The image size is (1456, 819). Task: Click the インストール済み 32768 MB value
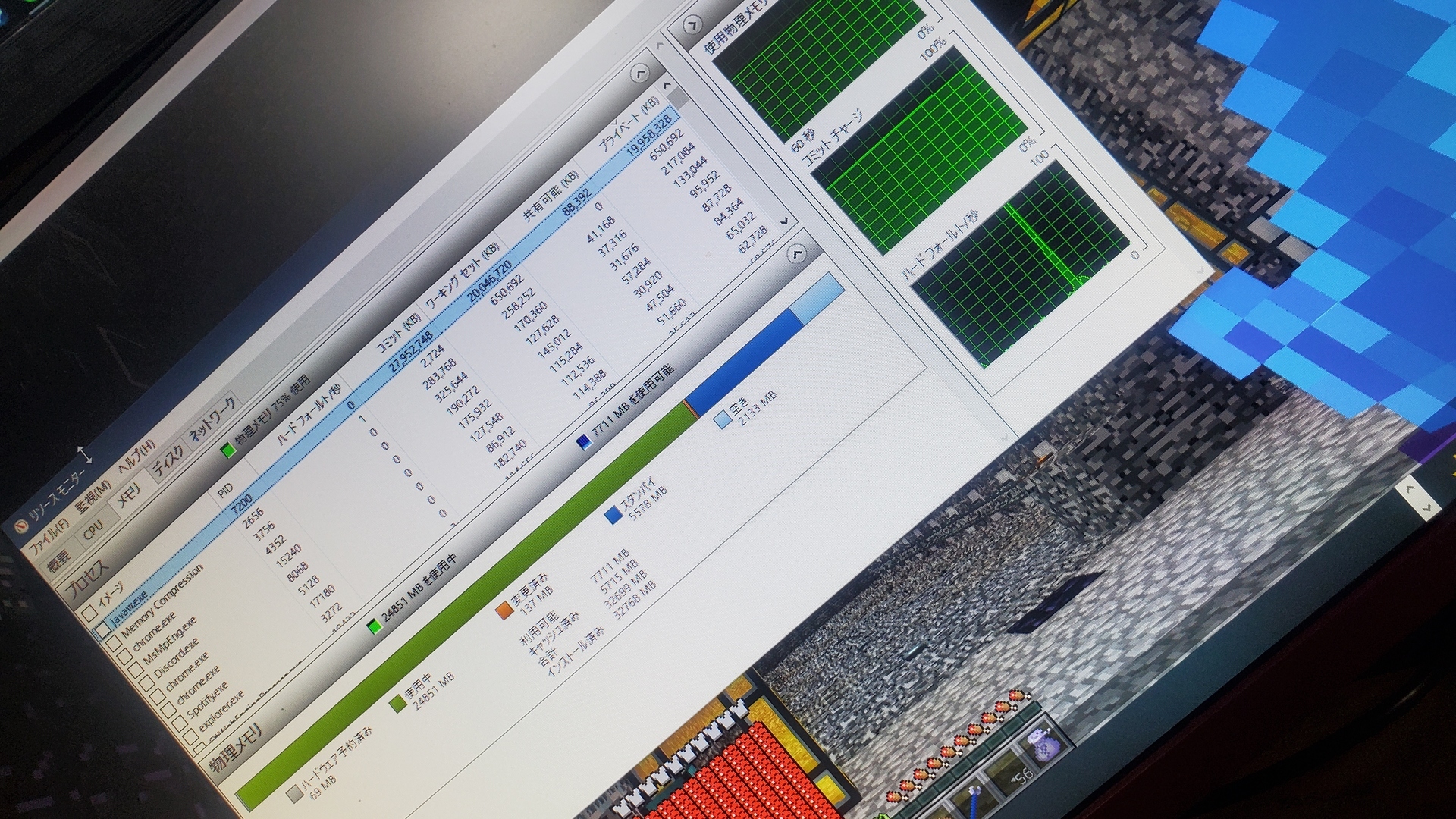tap(633, 599)
